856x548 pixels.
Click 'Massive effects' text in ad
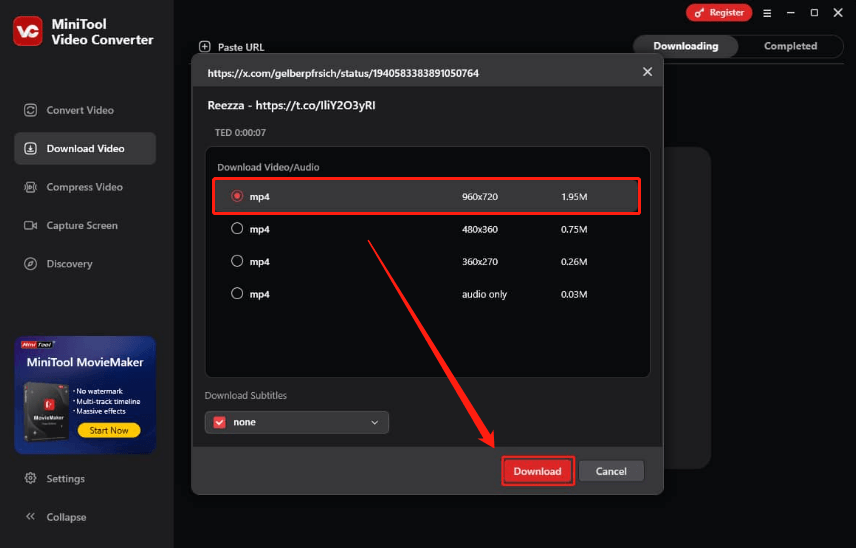tap(101, 411)
